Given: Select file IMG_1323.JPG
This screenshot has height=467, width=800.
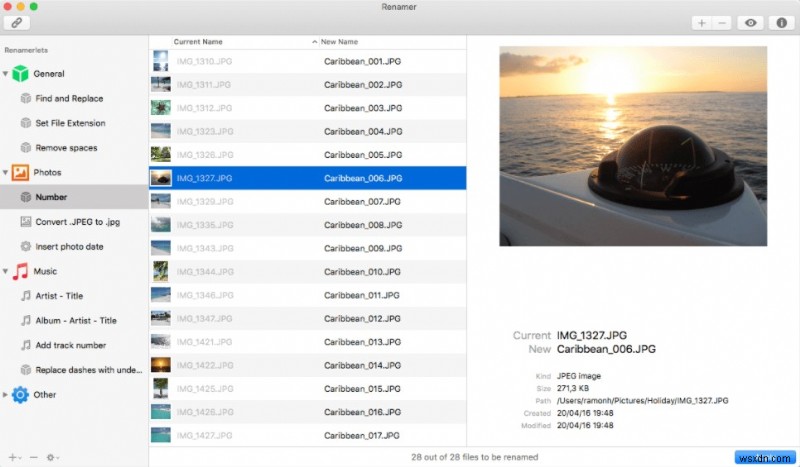Looking at the screenshot, I should [x=205, y=131].
